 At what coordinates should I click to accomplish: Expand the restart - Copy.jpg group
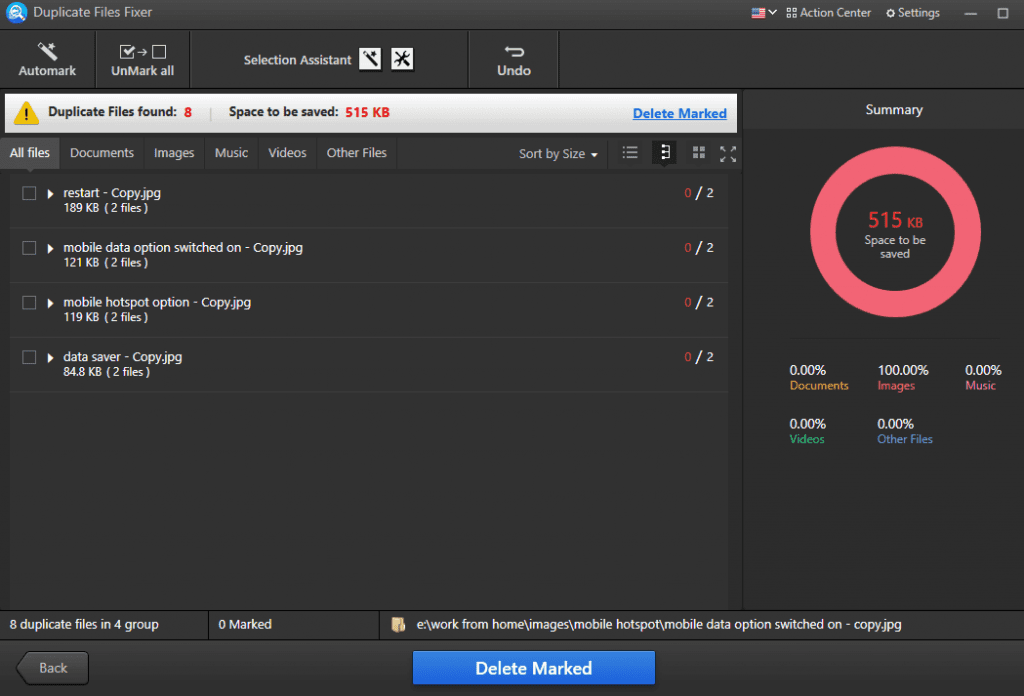point(50,194)
